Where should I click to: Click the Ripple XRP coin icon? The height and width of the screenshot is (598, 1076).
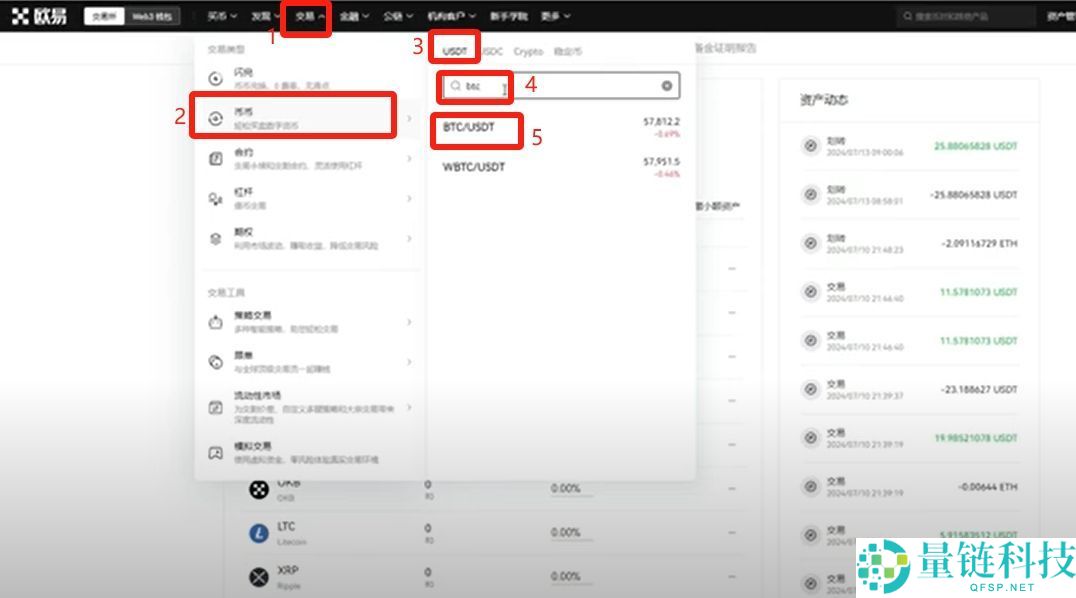tap(257, 575)
